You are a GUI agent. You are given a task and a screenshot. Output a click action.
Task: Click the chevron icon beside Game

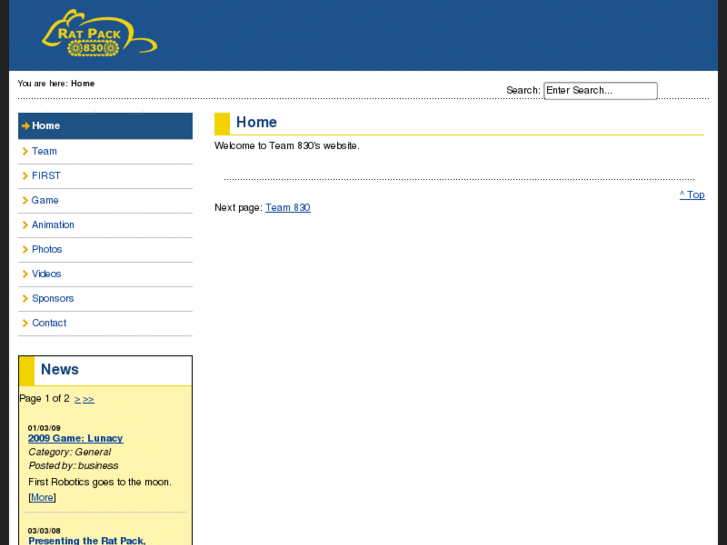(x=26, y=200)
